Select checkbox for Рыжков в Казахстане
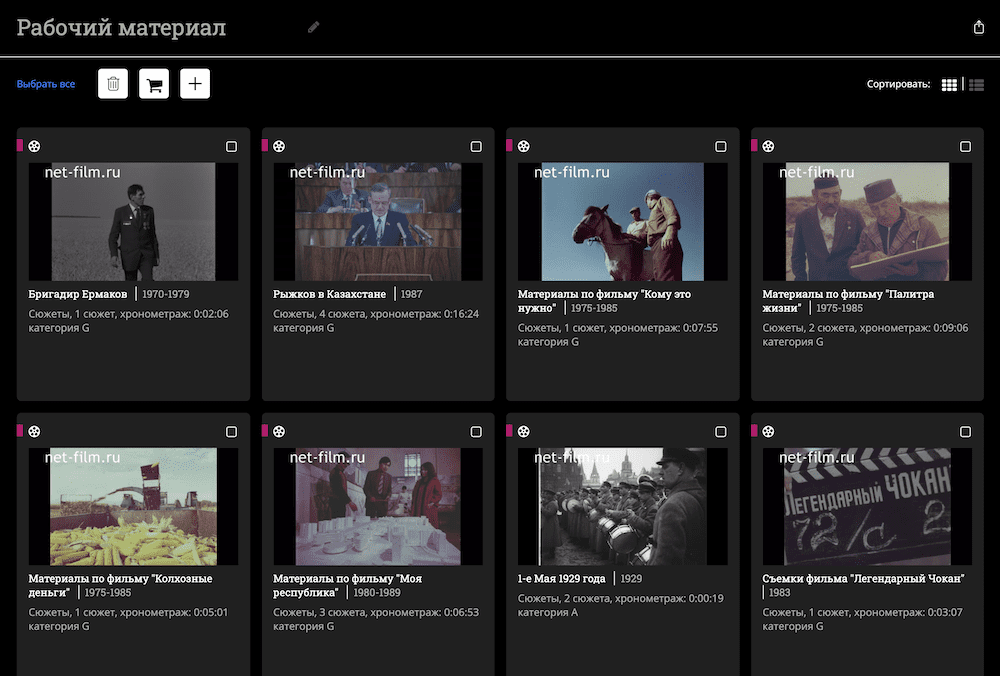The height and width of the screenshot is (676, 1000). 476,147
